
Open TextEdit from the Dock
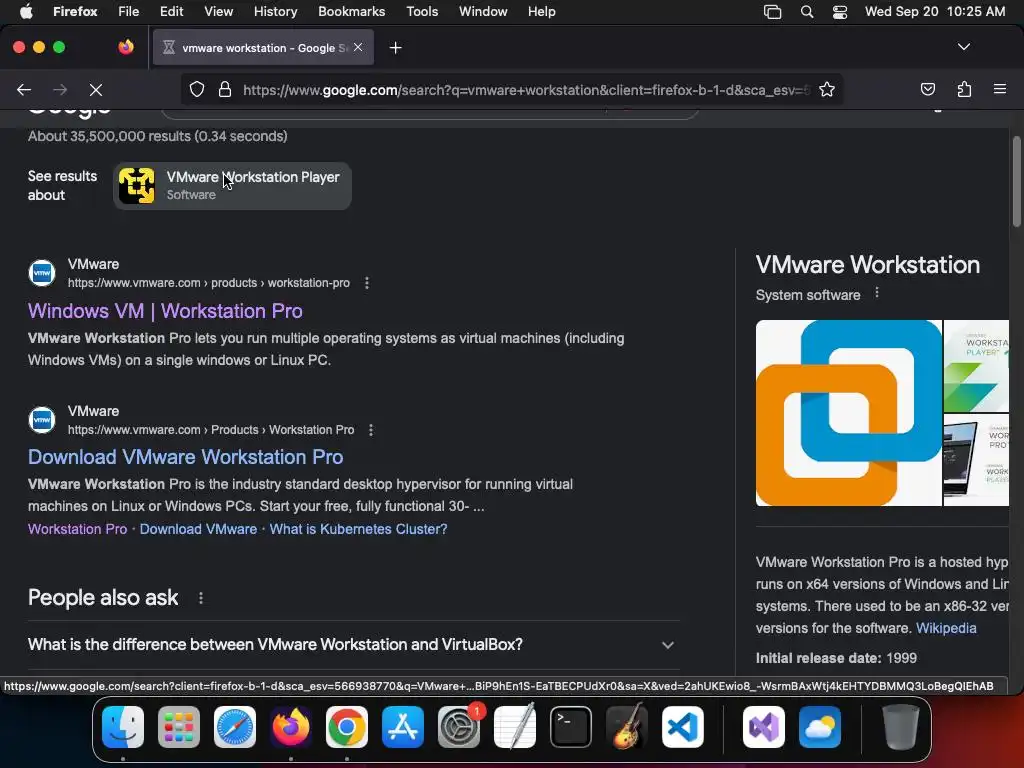click(515, 727)
